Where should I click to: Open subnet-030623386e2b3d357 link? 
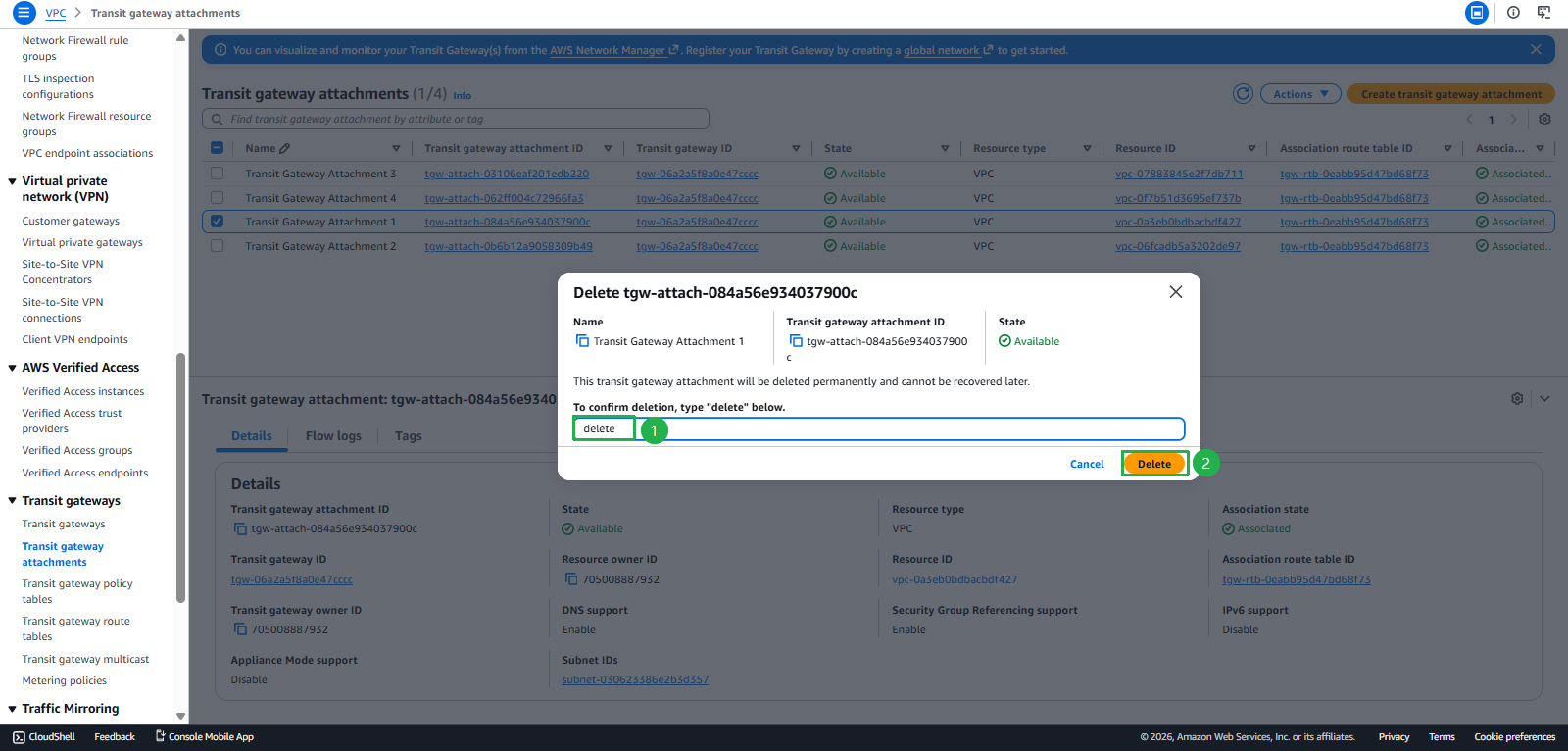635,679
